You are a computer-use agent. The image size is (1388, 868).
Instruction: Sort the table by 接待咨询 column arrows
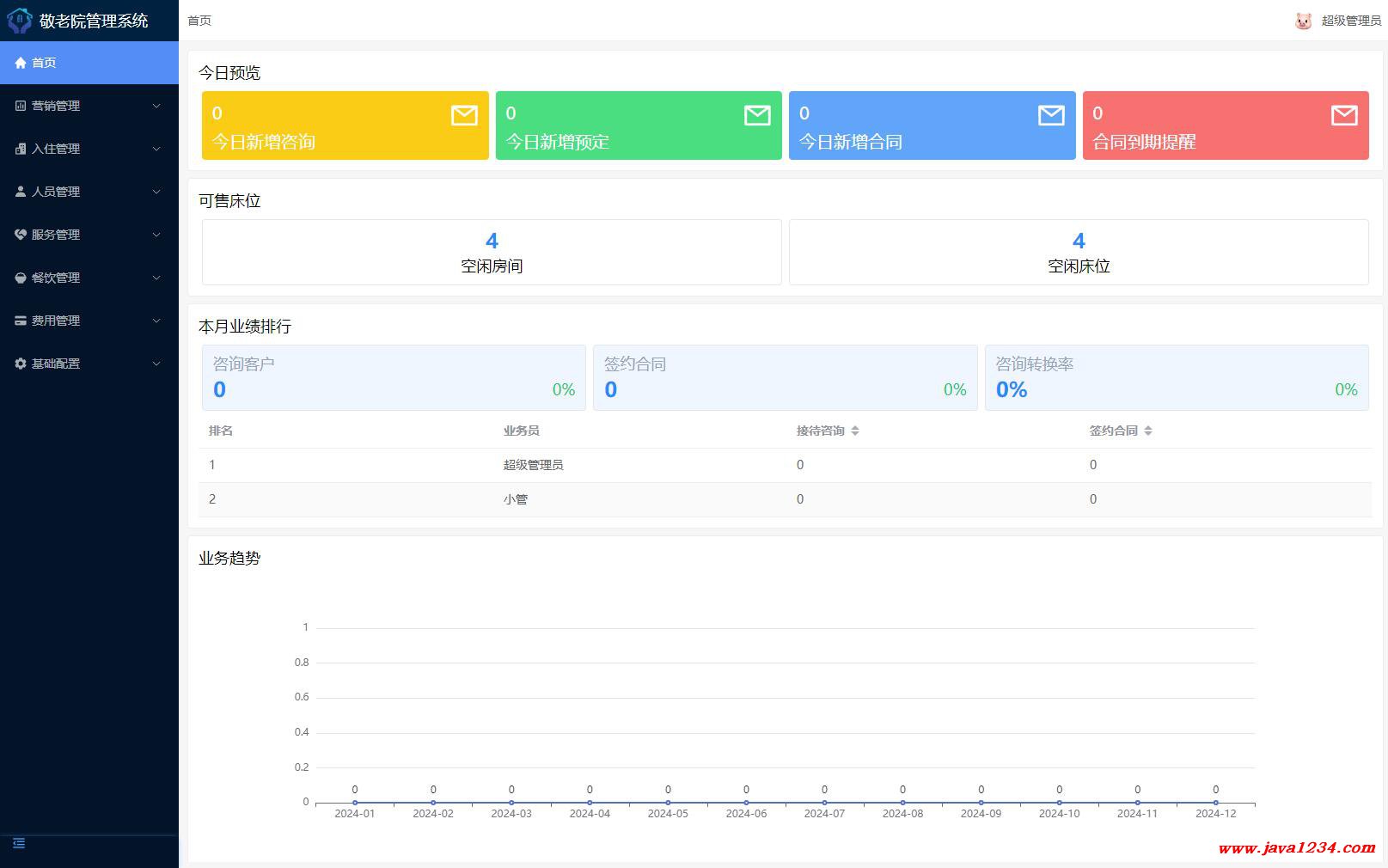click(x=855, y=431)
